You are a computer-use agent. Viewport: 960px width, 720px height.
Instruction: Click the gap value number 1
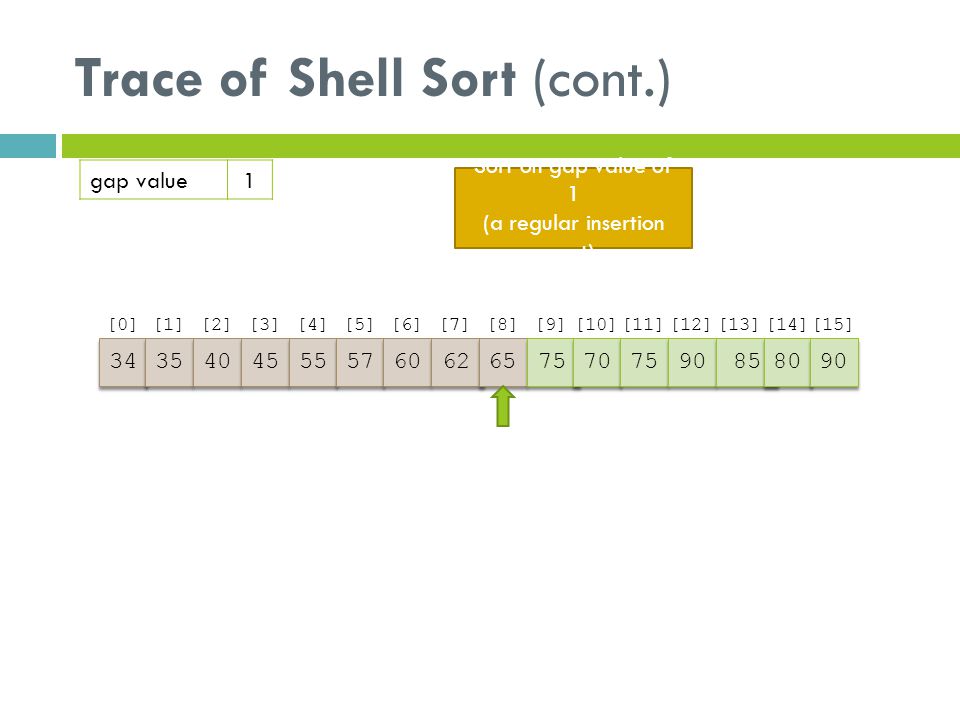tap(250, 180)
